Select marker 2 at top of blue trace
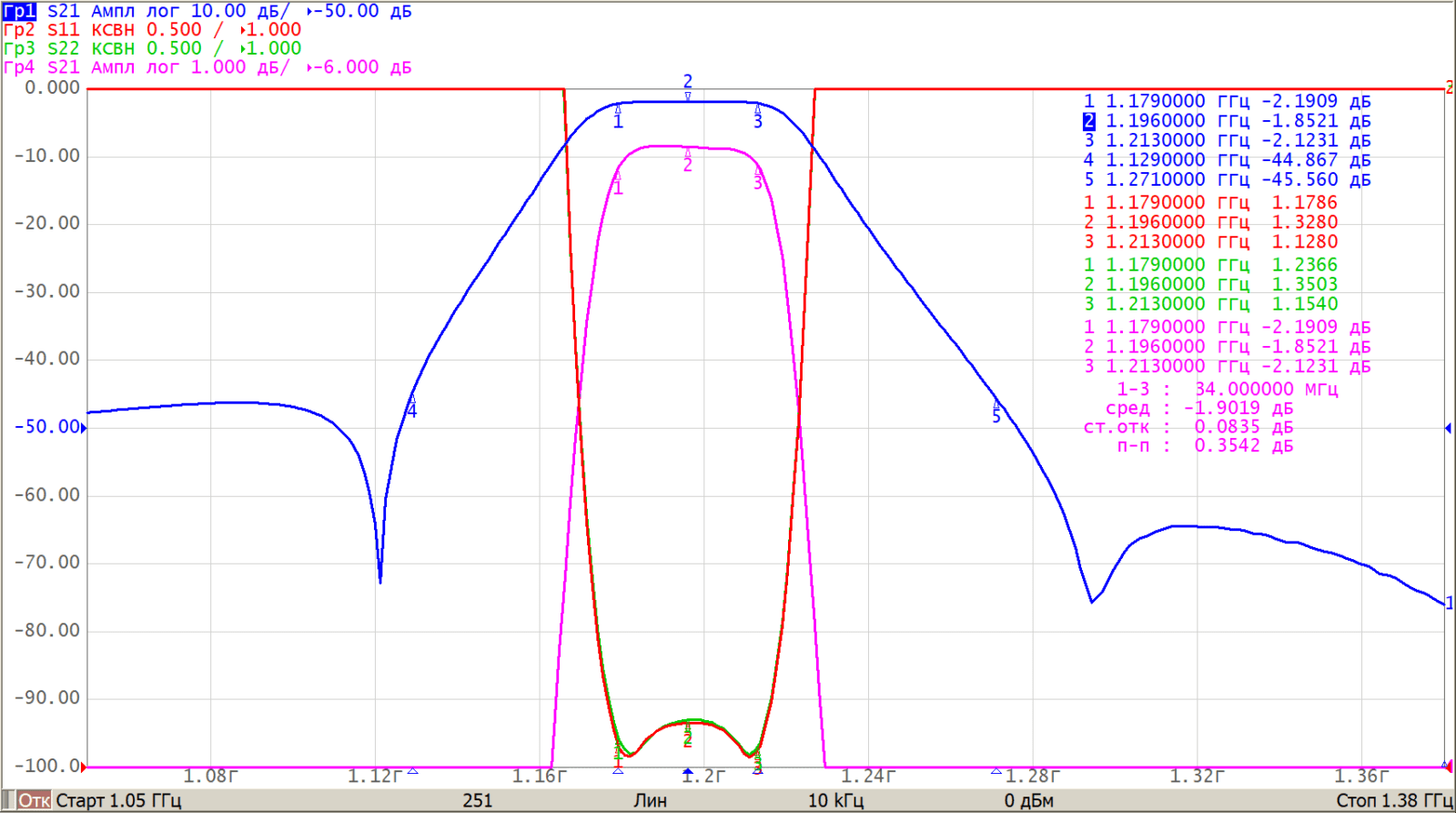The width and height of the screenshot is (1456, 813). pyautogui.click(x=688, y=95)
